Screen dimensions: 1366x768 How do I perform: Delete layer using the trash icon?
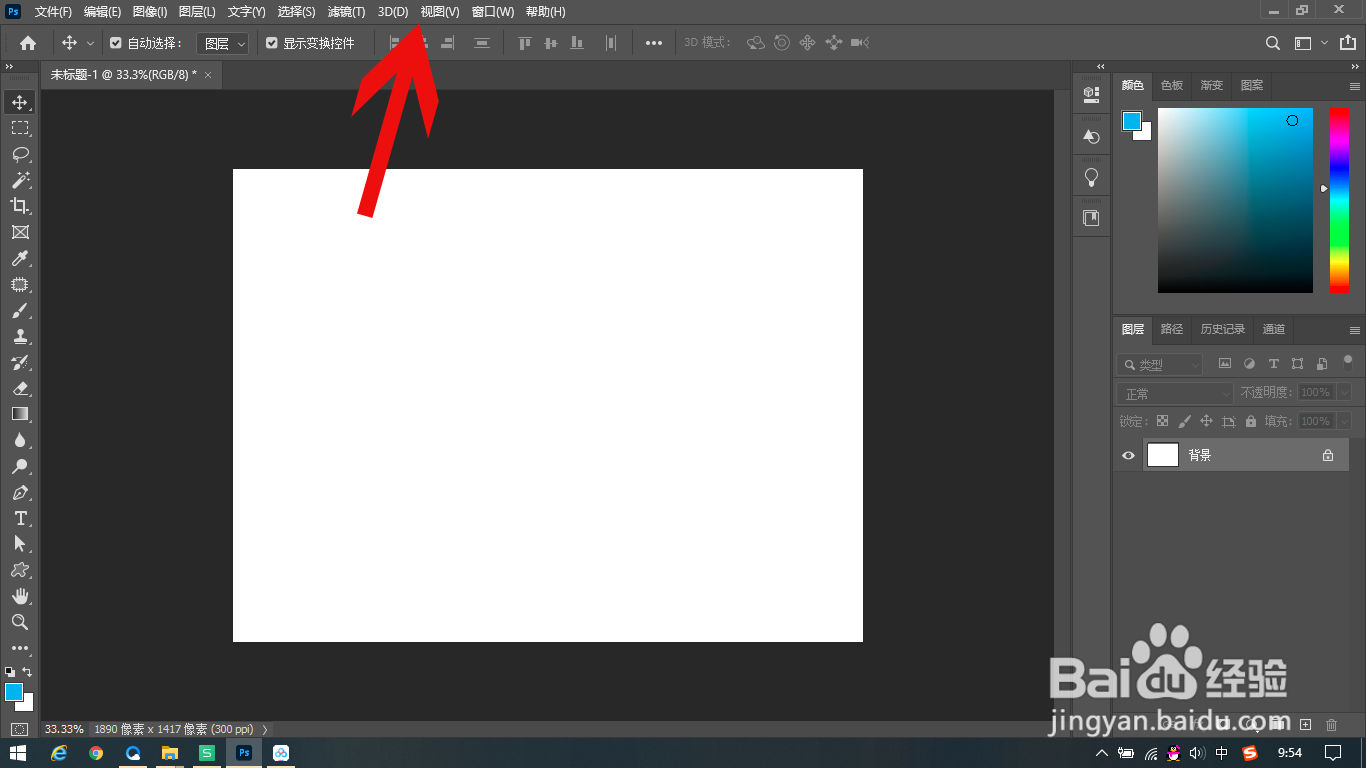tap(1331, 724)
